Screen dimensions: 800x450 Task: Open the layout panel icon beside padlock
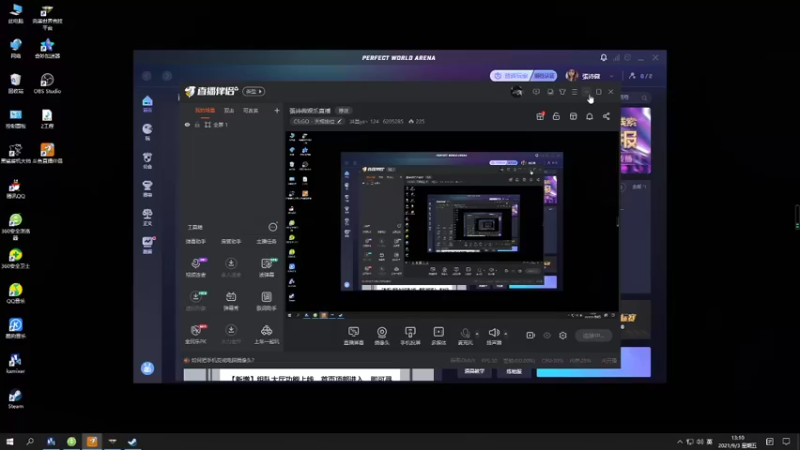573,117
